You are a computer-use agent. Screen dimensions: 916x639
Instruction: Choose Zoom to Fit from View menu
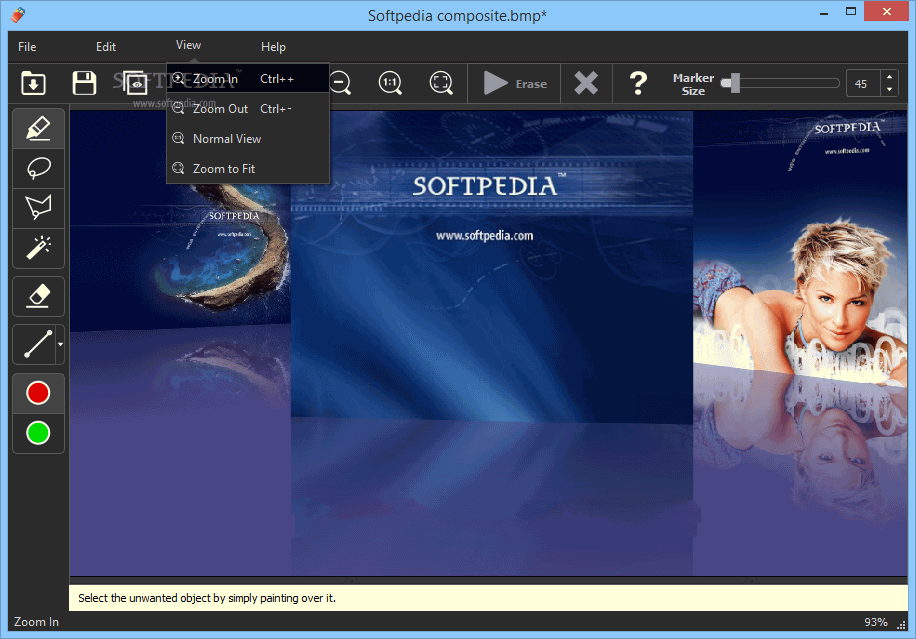[x=248, y=169]
